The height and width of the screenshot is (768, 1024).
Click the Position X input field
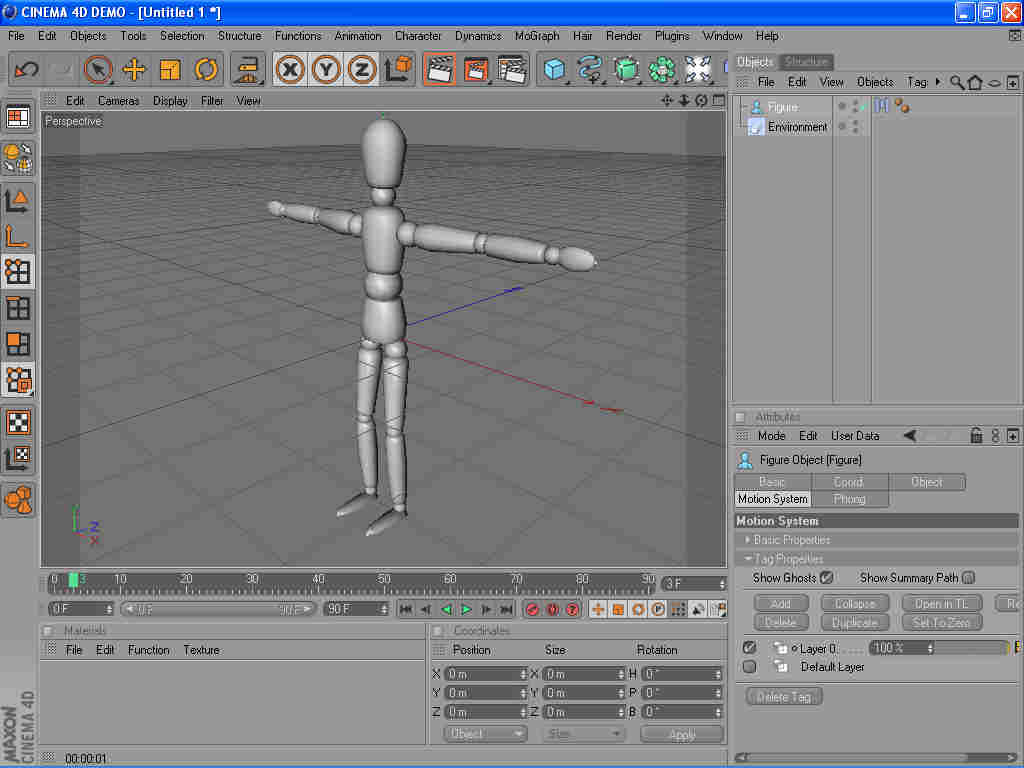coord(485,674)
